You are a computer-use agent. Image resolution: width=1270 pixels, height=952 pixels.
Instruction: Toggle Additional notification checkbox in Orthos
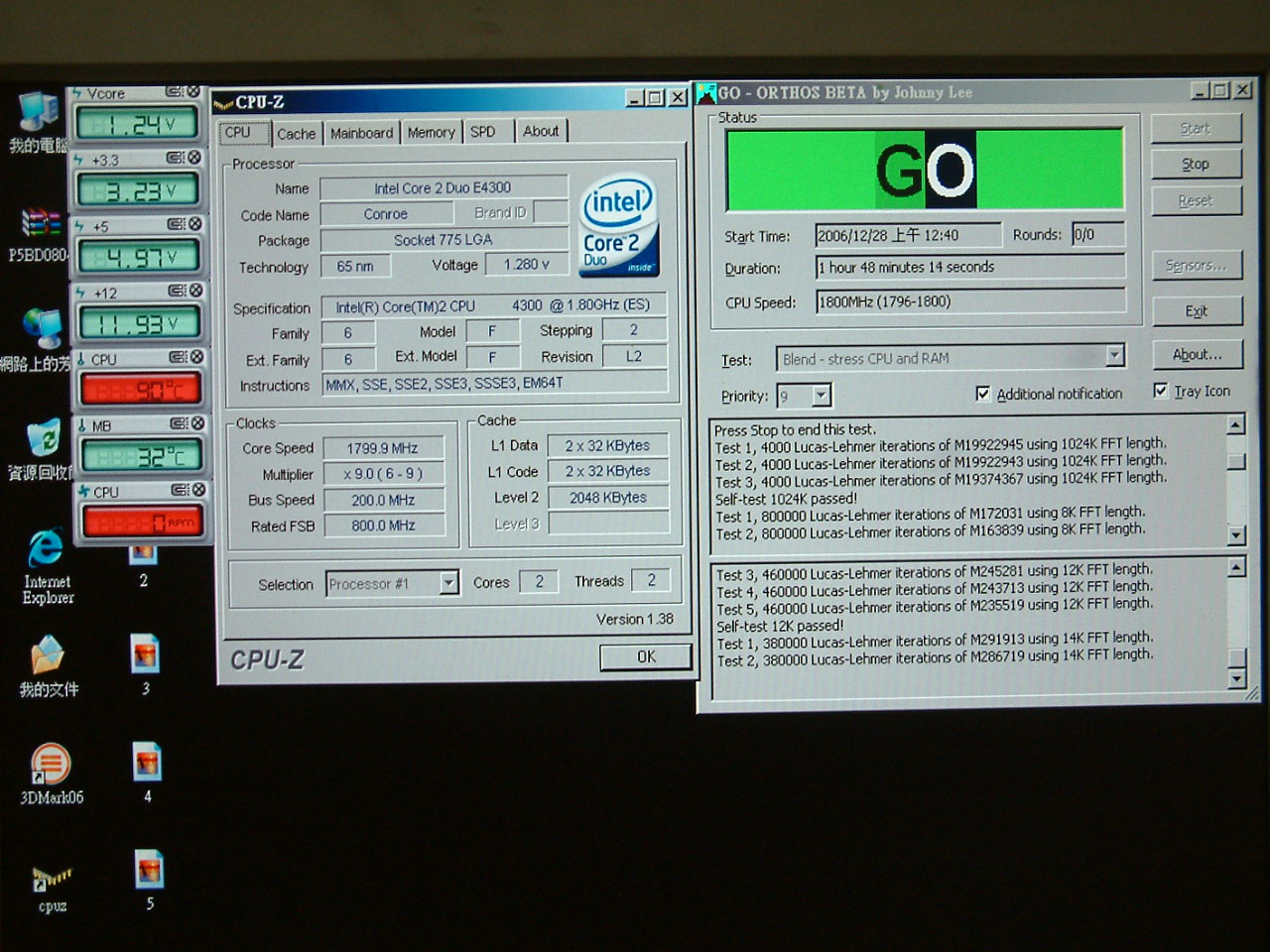[982, 394]
